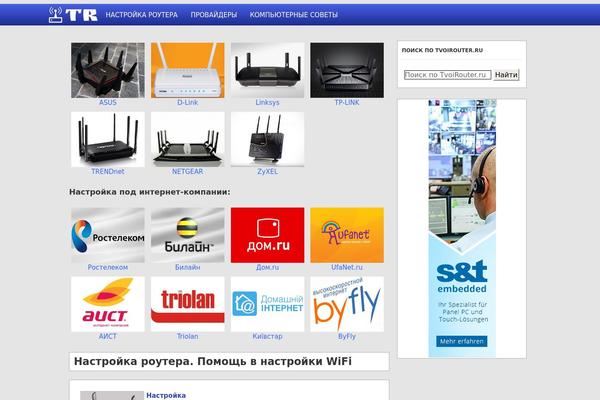The height and width of the screenshot is (400, 600).
Task: Click the s&t embedded ad logo
Action: pos(462,276)
